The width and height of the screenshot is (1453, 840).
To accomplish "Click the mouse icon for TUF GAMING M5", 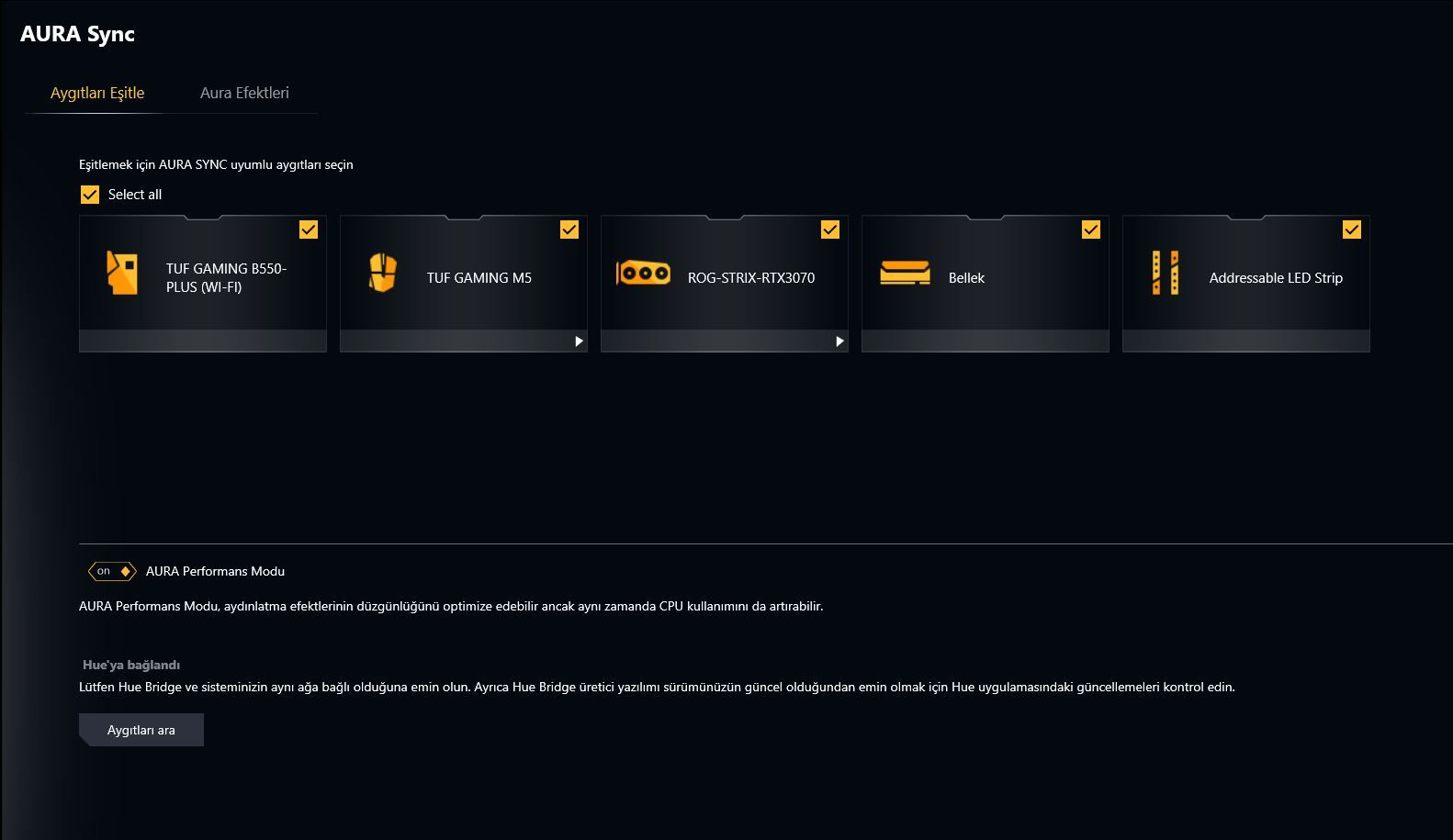I will pyautogui.click(x=382, y=274).
